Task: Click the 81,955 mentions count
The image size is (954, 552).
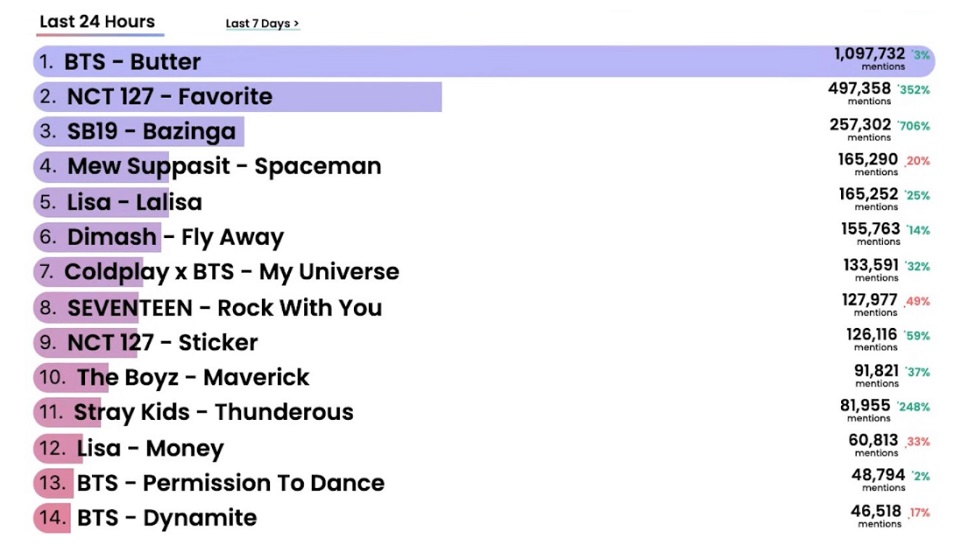Action: (x=865, y=410)
